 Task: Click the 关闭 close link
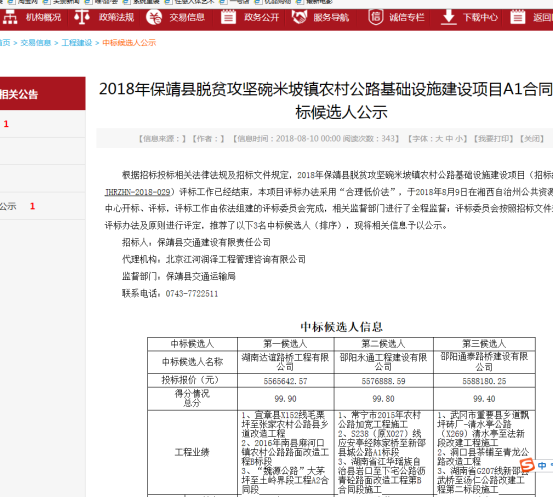[x=532, y=139]
